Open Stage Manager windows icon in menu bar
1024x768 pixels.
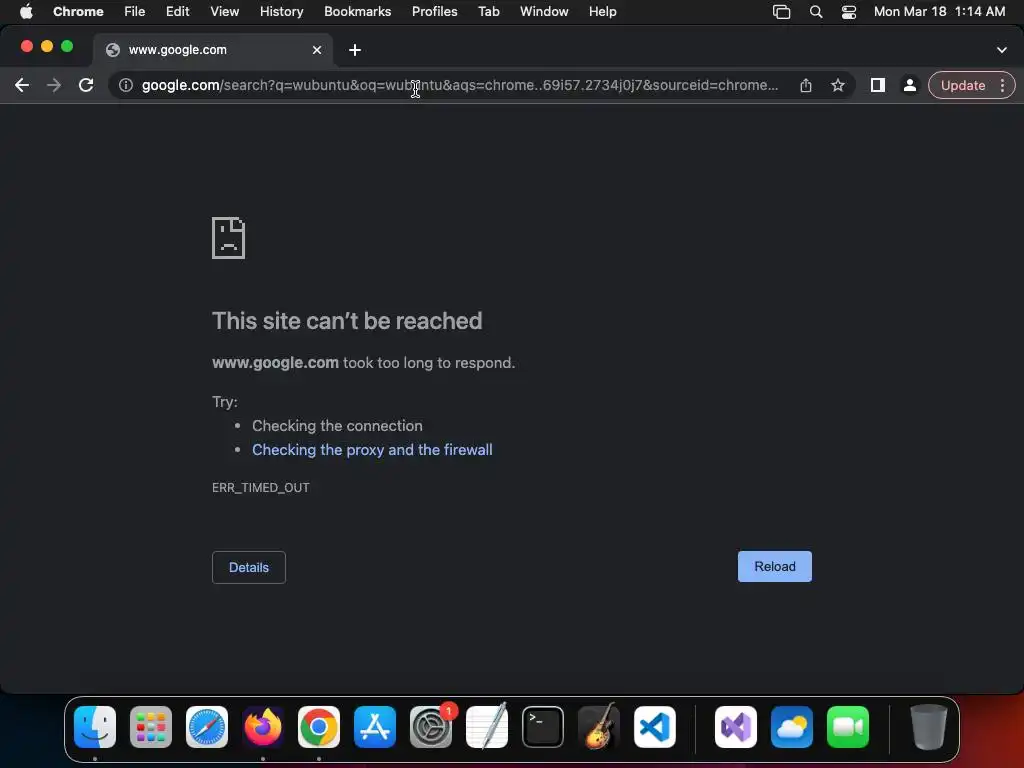click(782, 12)
